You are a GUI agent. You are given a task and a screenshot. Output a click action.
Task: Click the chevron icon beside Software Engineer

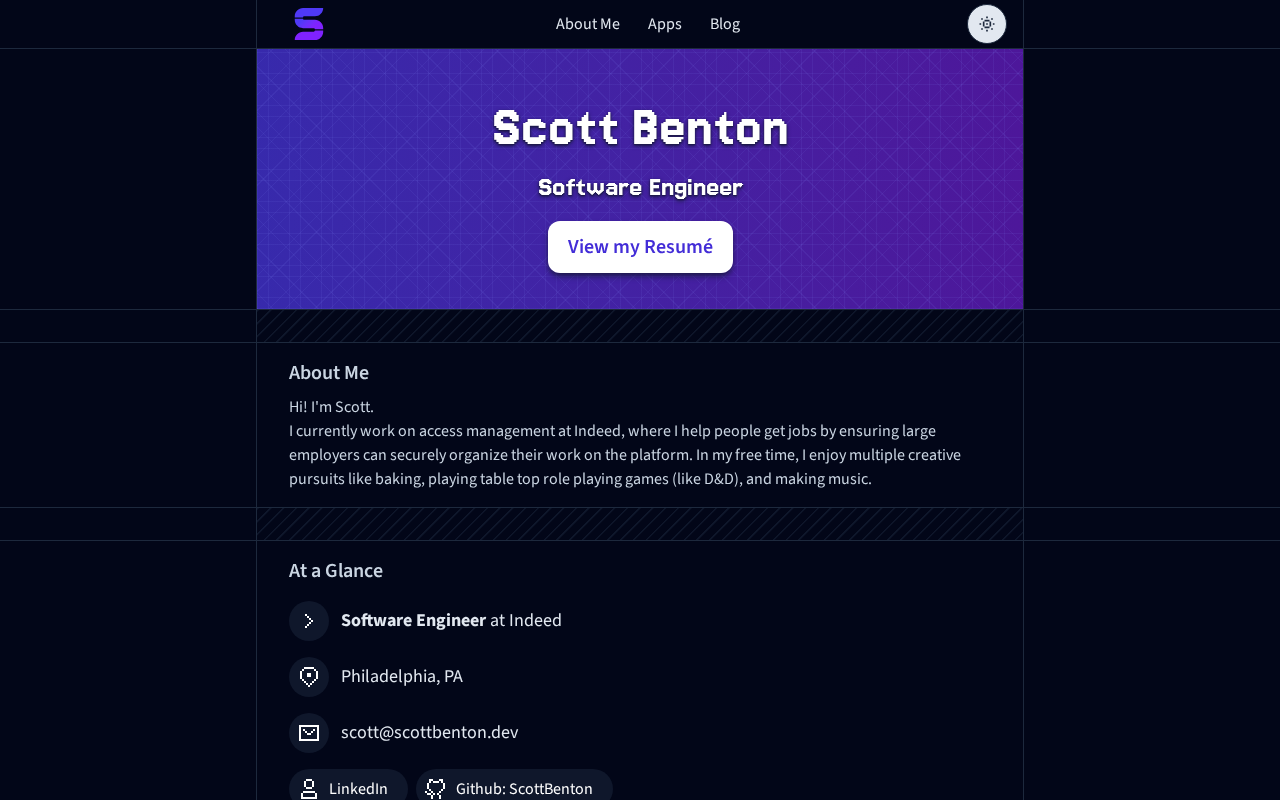(x=309, y=621)
